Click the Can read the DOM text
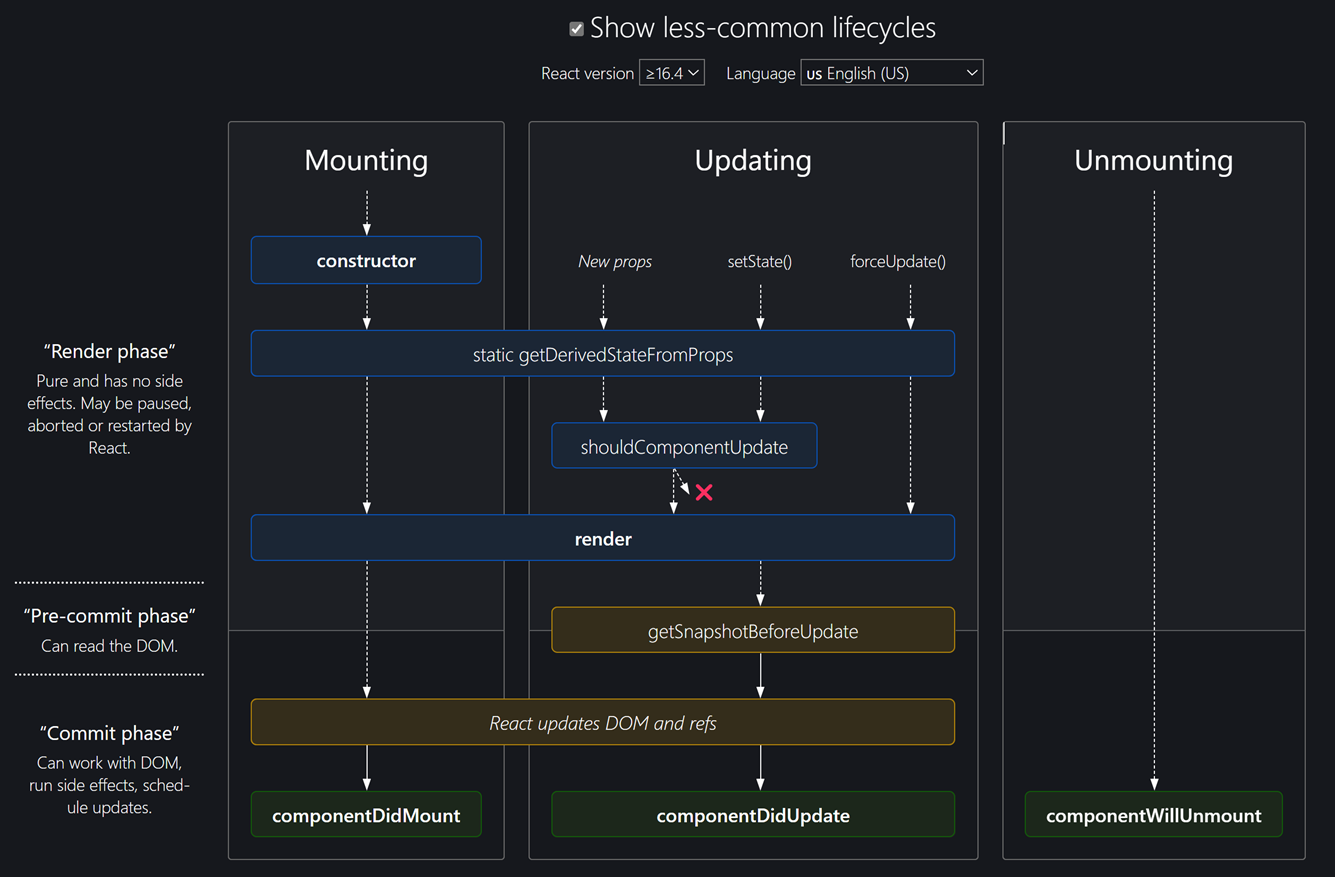The image size is (1335, 877). click(110, 646)
